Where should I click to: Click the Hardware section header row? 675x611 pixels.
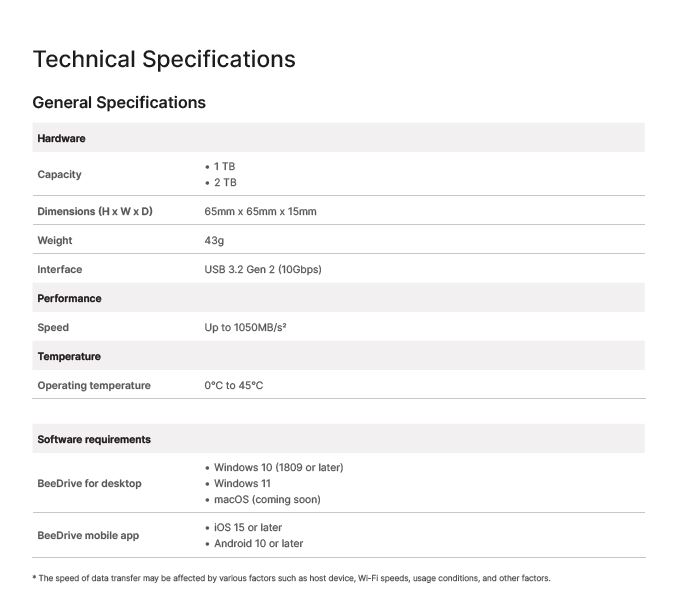(338, 138)
